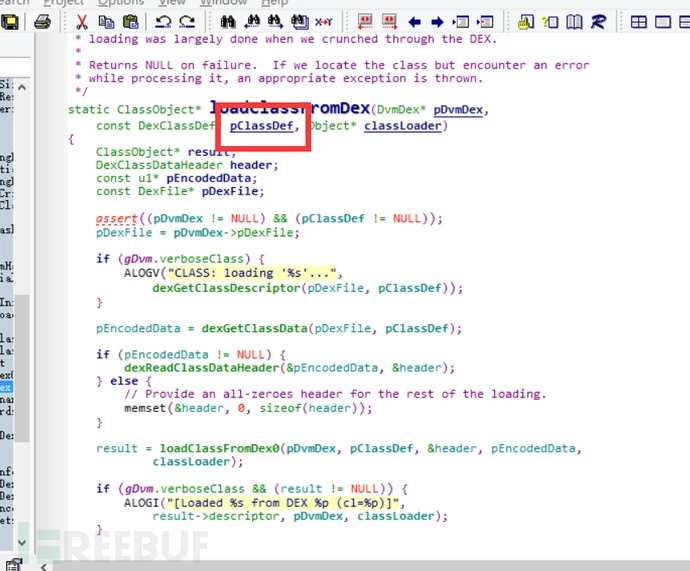The image size is (690, 571).
Task: Click result->descriptor argument
Action: click(x=216, y=516)
